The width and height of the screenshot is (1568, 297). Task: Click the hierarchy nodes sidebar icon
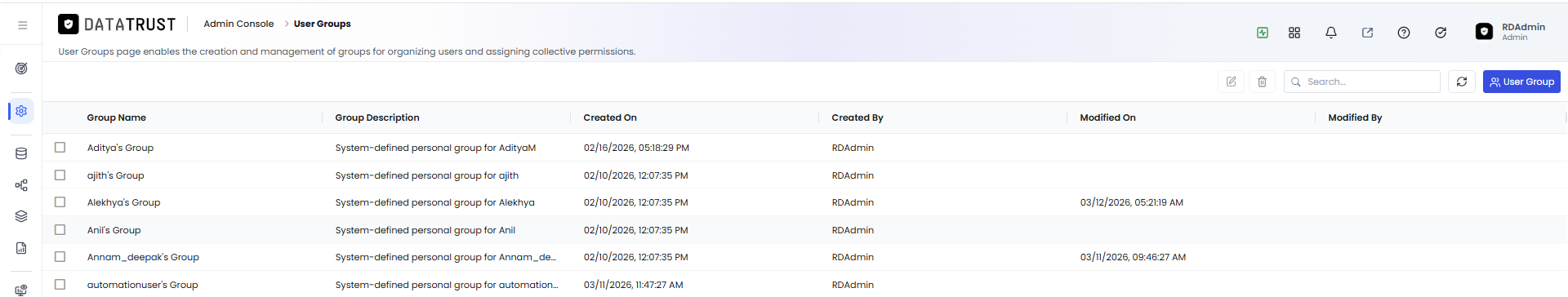point(21,185)
